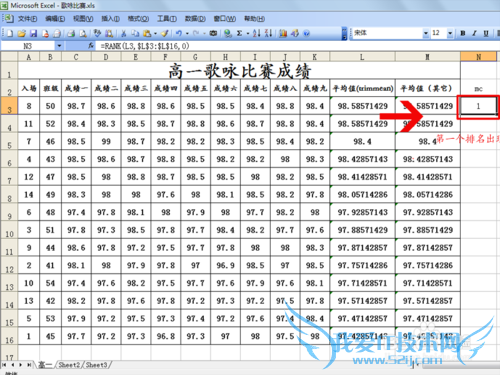Select cell M8 with 98.05714286
Image resolution: width=500 pixels, height=375 pixels.
click(x=428, y=195)
